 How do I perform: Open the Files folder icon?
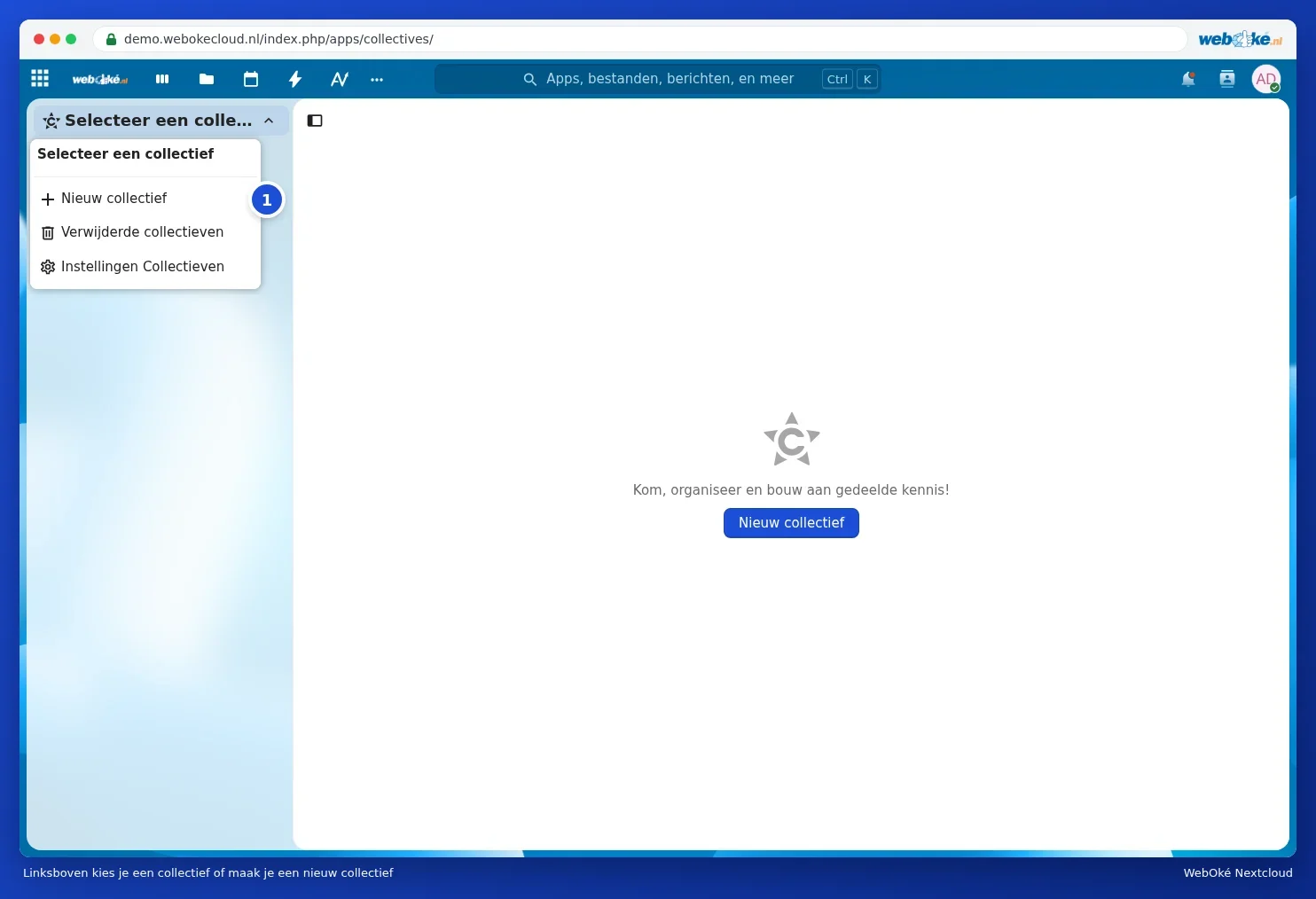[207, 79]
